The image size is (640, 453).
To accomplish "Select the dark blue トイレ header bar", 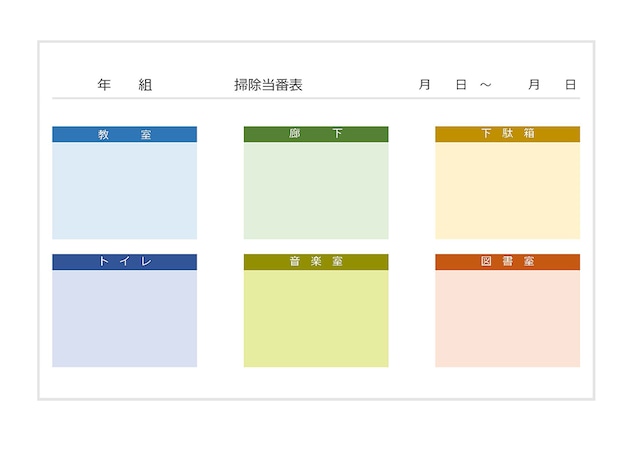I will [124, 262].
